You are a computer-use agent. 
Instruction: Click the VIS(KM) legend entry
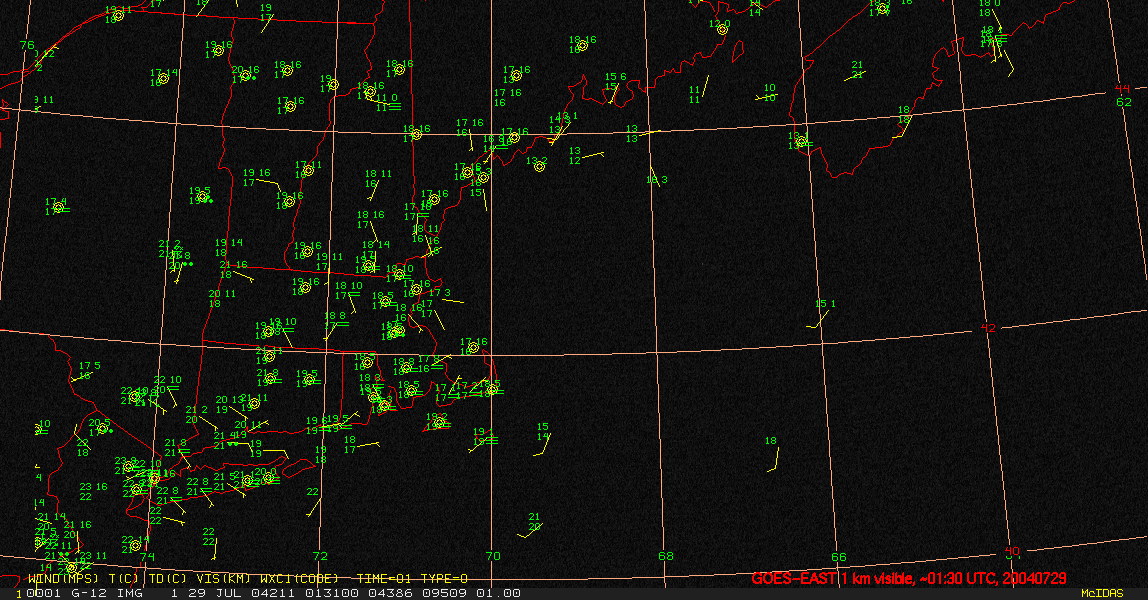coord(223,579)
